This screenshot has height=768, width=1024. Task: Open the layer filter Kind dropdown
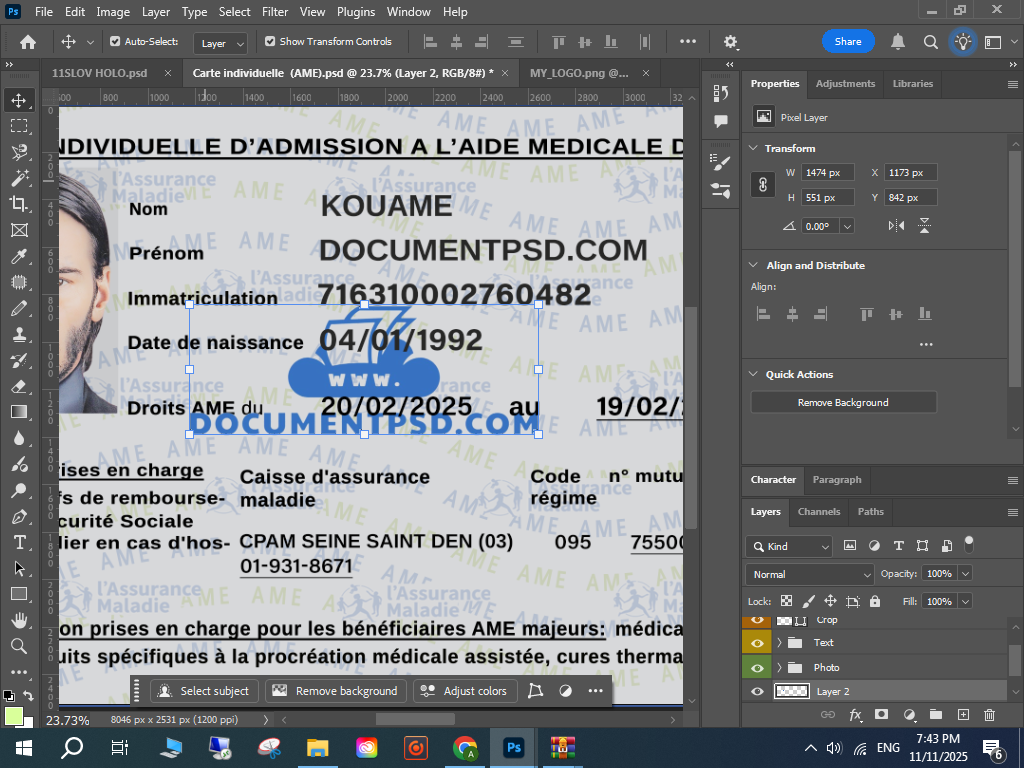(789, 547)
